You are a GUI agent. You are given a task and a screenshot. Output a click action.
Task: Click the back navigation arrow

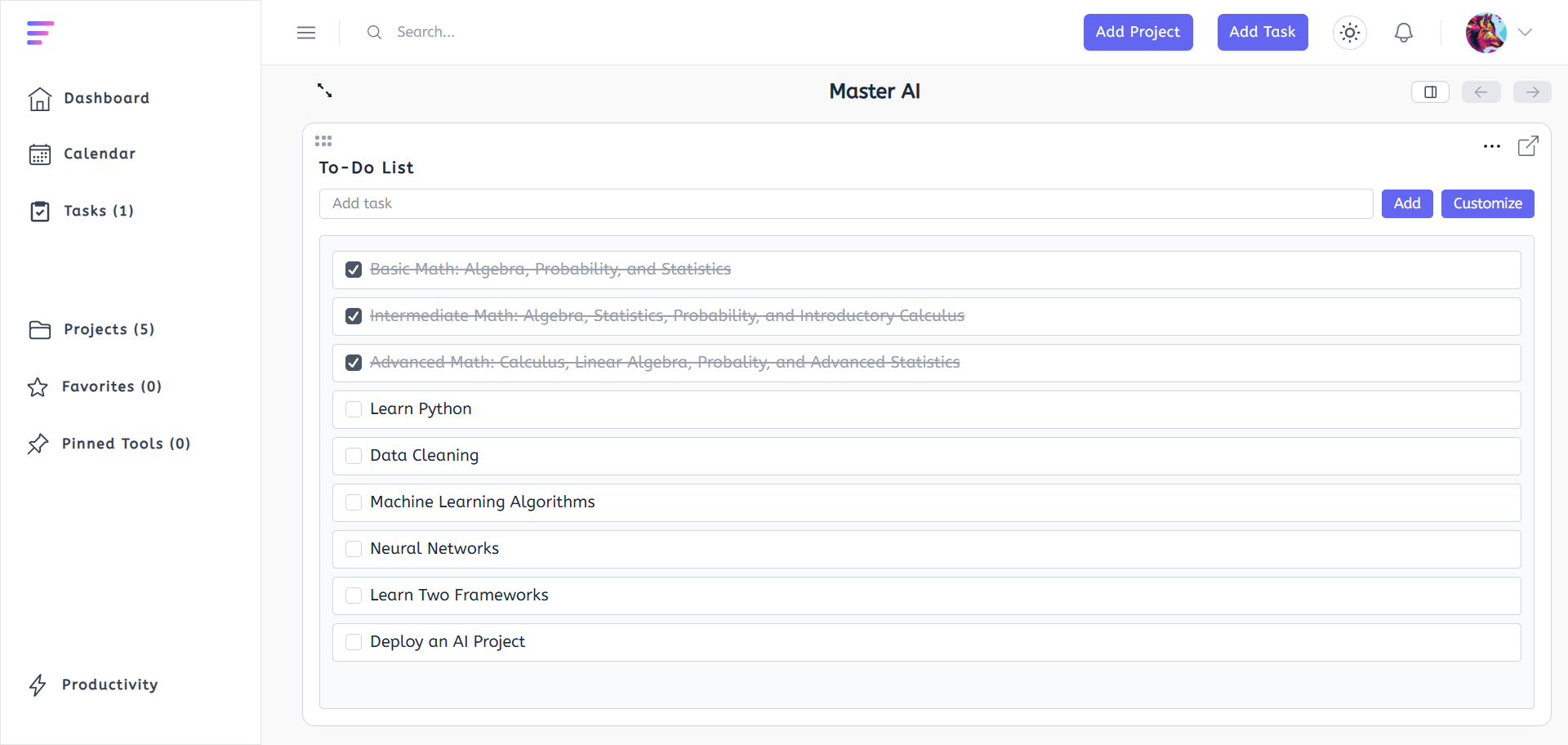tap(1481, 91)
